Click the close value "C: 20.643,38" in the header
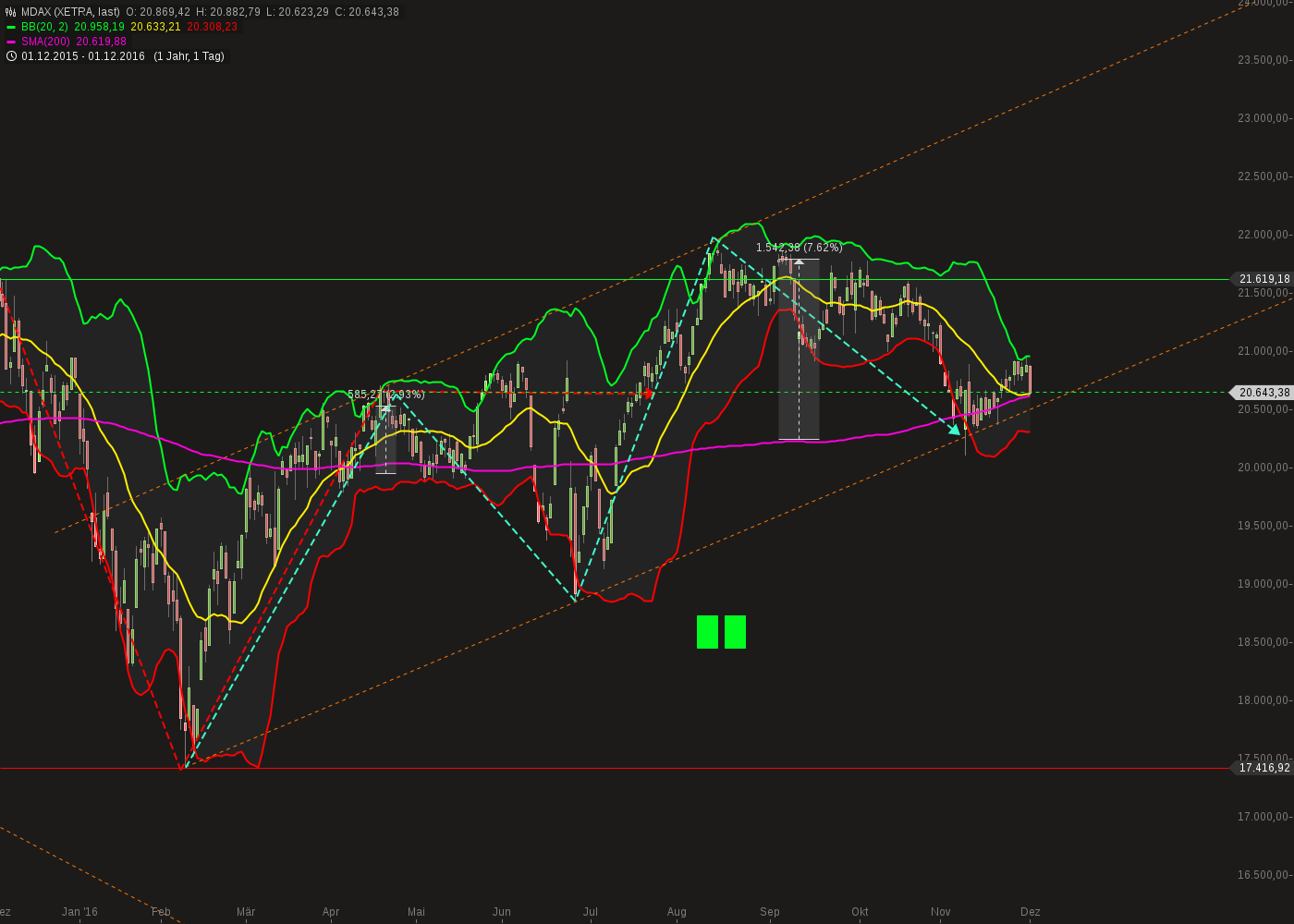 (x=367, y=12)
